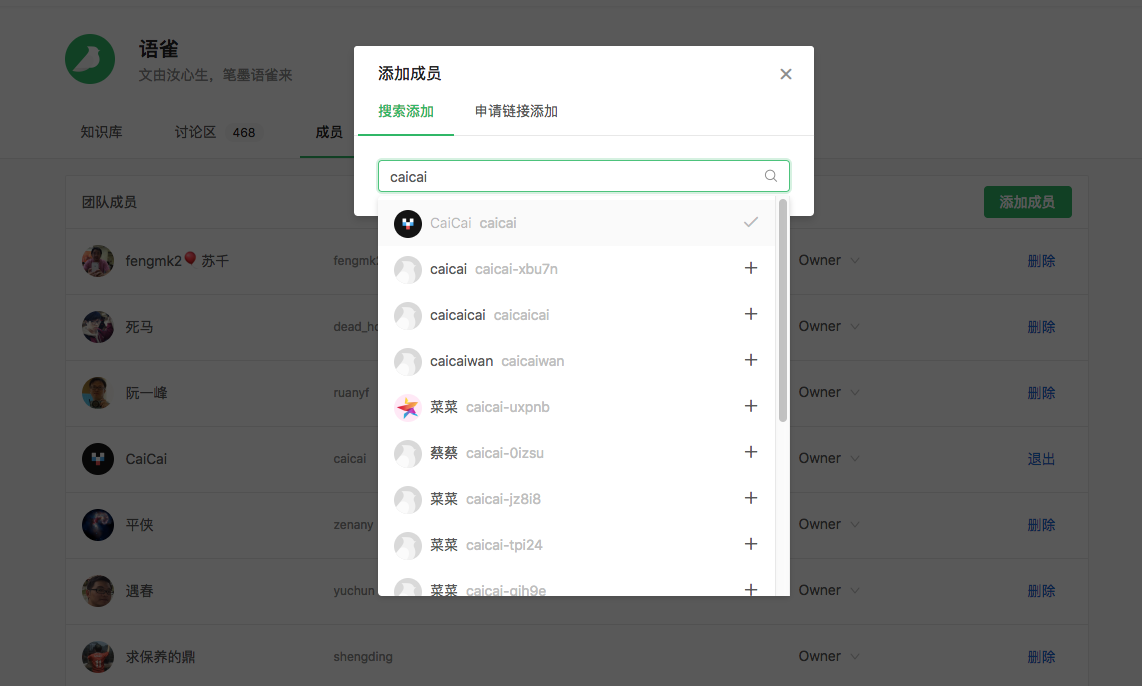This screenshot has height=686, width=1142.
Task: Select the 搜索添加 tab
Action: (x=406, y=111)
